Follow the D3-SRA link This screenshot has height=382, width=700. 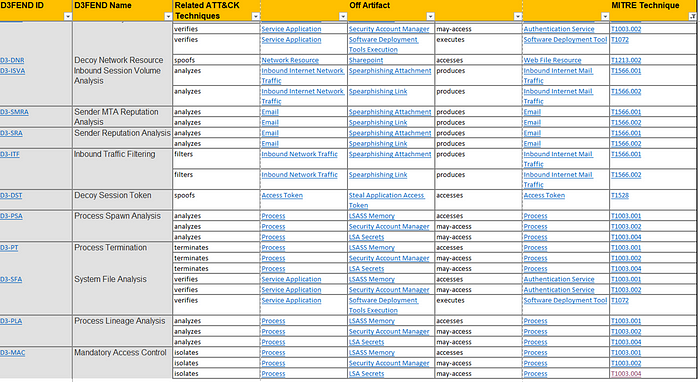click(11, 133)
